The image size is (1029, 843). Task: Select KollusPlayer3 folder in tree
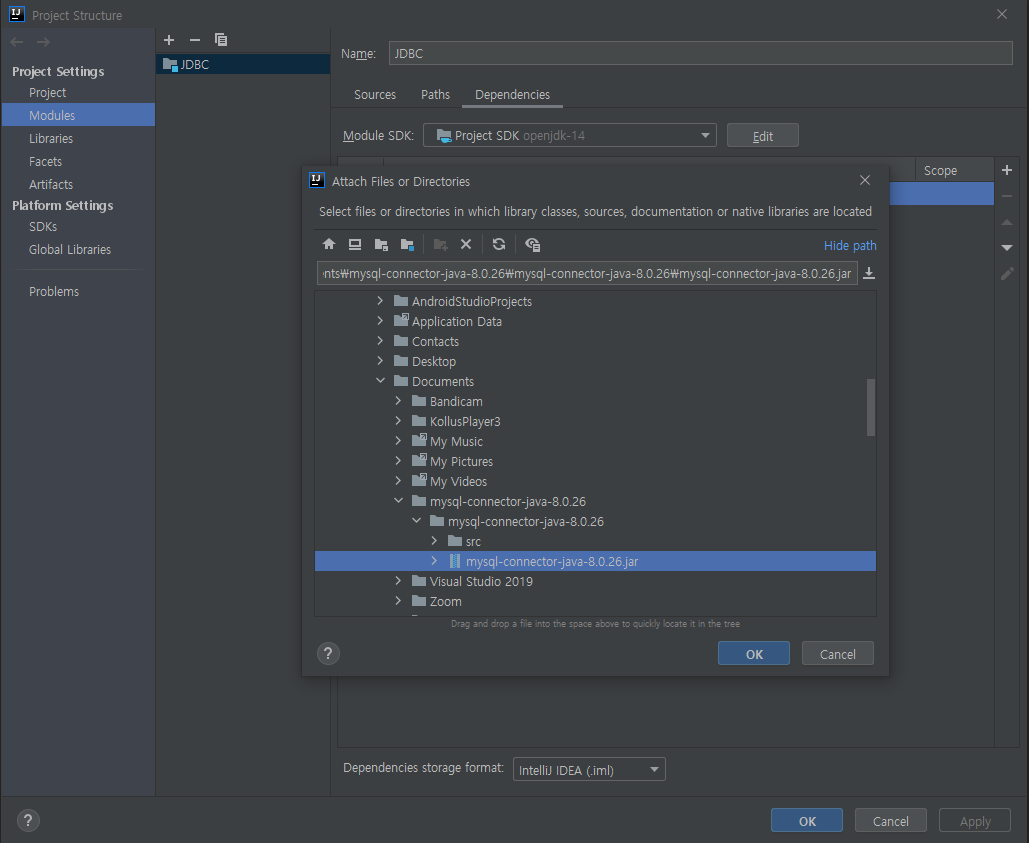tap(465, 421)
